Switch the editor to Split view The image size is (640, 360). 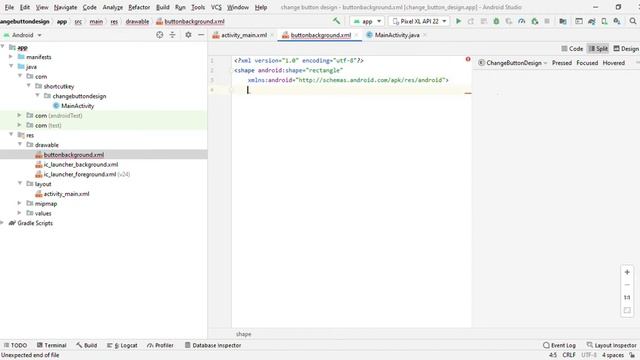coord(598,49)
